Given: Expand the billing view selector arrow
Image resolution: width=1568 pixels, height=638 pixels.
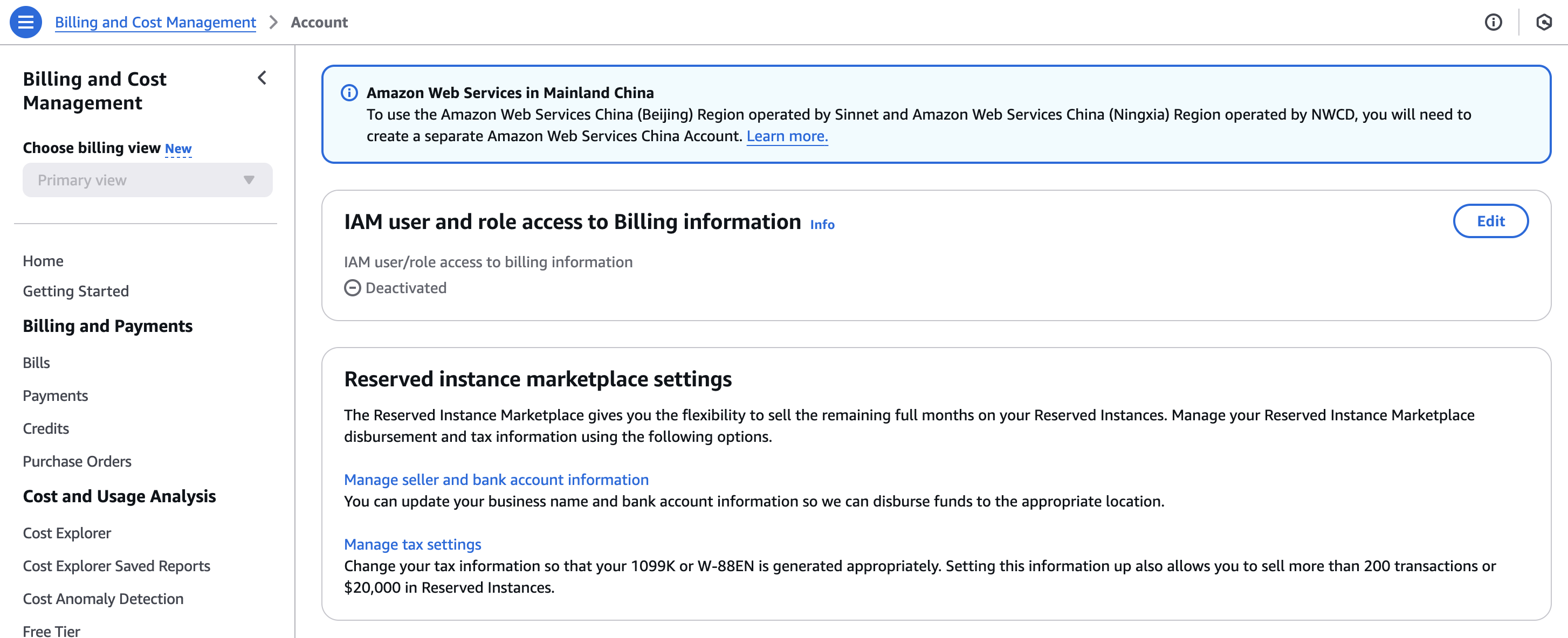Looking at the screenshot, I should 249,179.
